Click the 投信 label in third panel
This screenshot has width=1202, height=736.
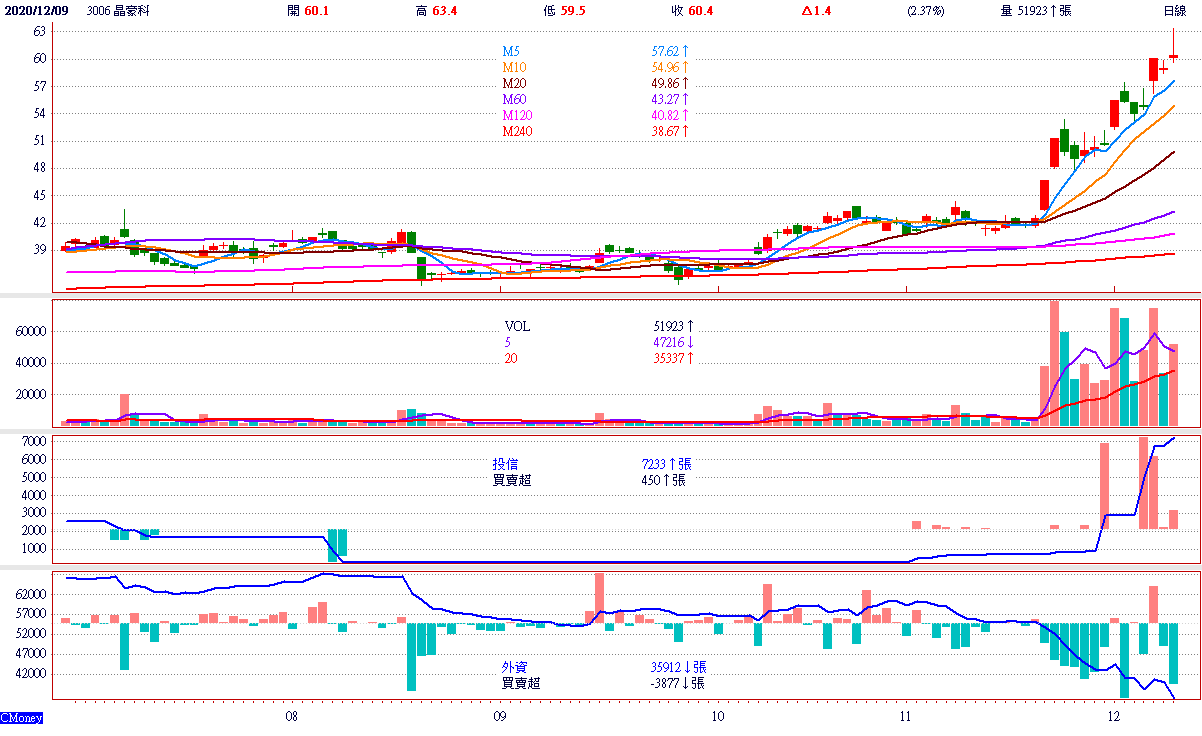(506, 464)
